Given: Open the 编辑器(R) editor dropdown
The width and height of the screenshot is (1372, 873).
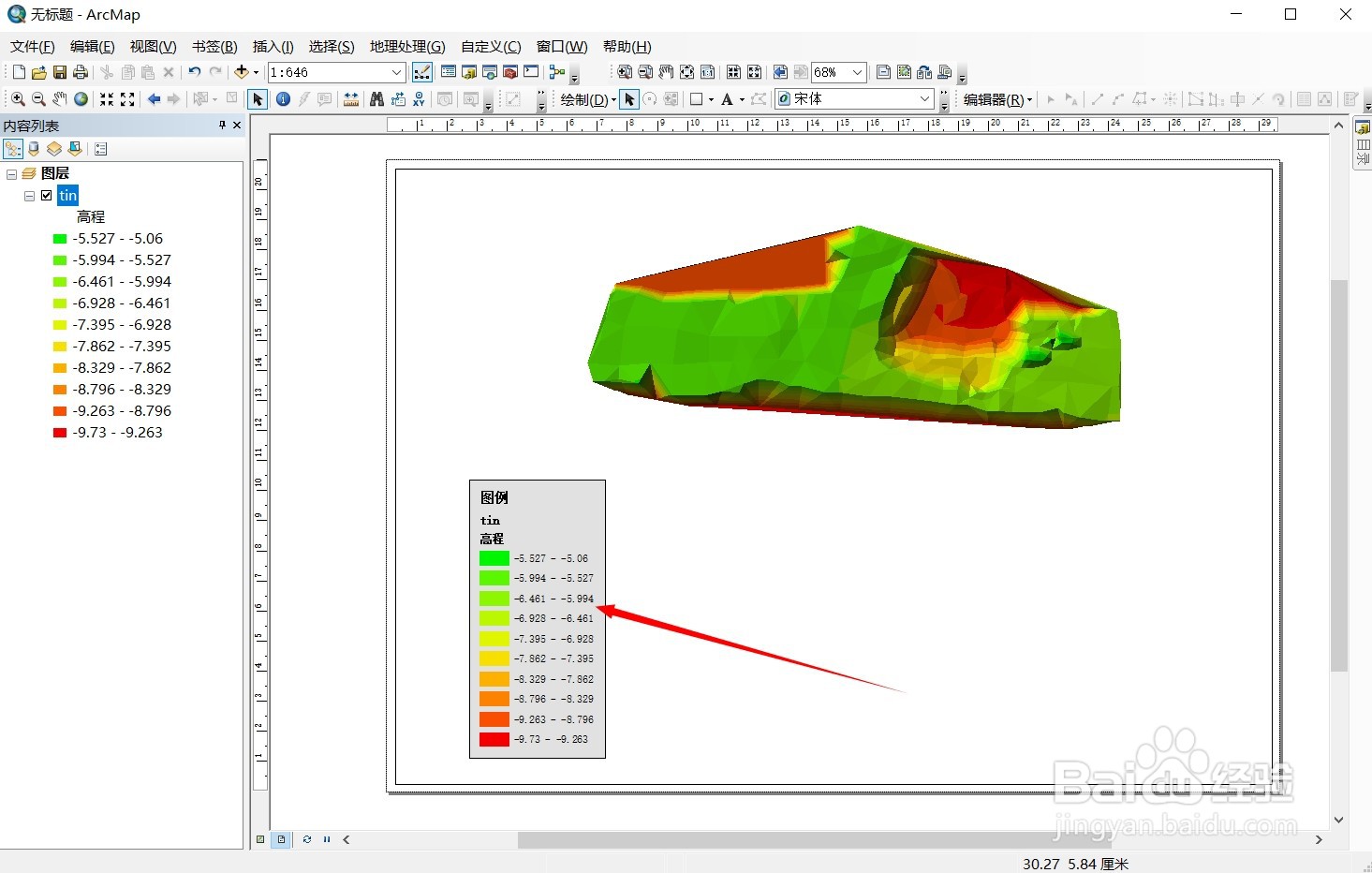Looking at the screenshot, I should 997,98.
